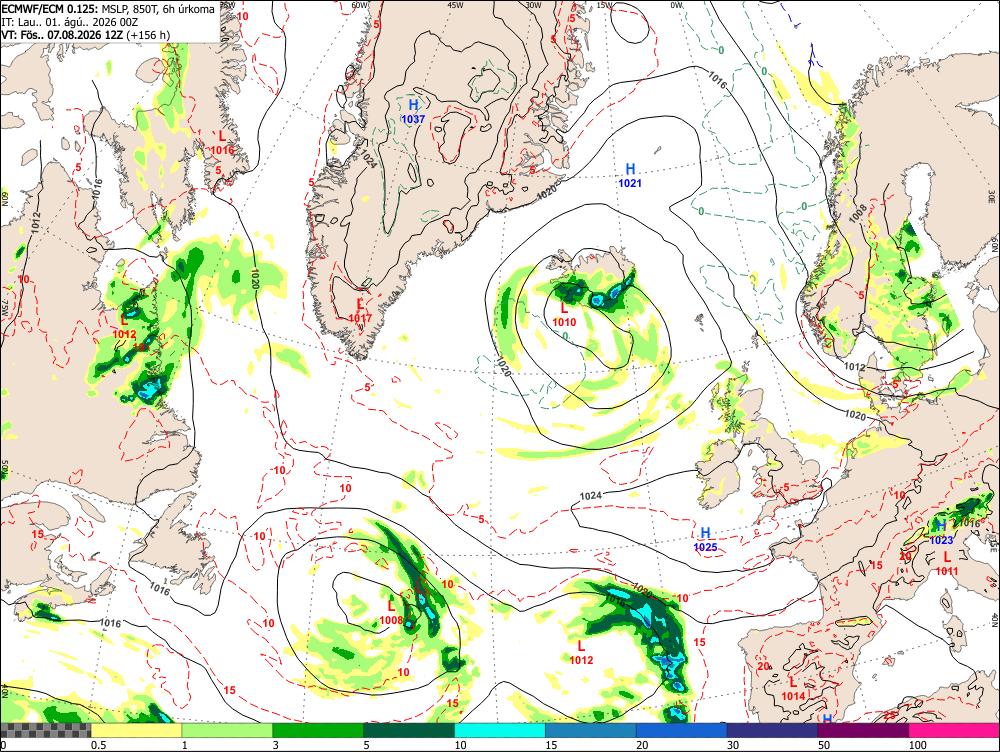Pick the checkered gray 0–0.5 legend swatch
This screenshot has height=752, width=1000.
[45, 730]
